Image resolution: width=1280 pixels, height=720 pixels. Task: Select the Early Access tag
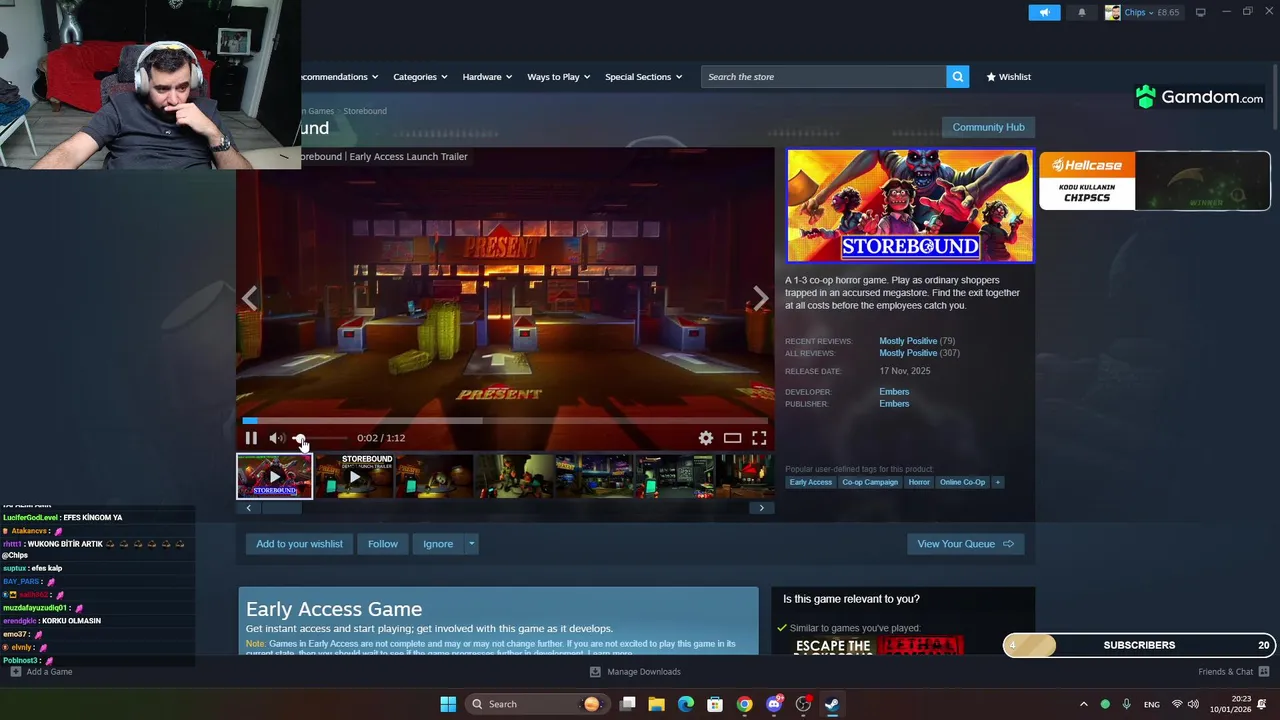coord(810,482)
